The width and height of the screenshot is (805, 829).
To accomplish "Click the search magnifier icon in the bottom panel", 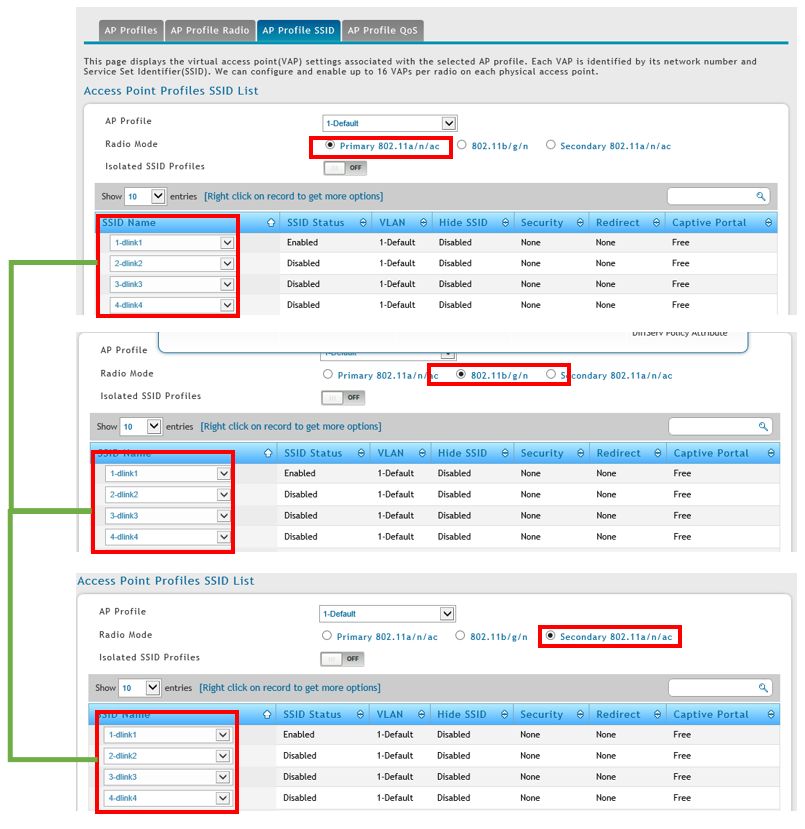I will [x=763, y=688].
